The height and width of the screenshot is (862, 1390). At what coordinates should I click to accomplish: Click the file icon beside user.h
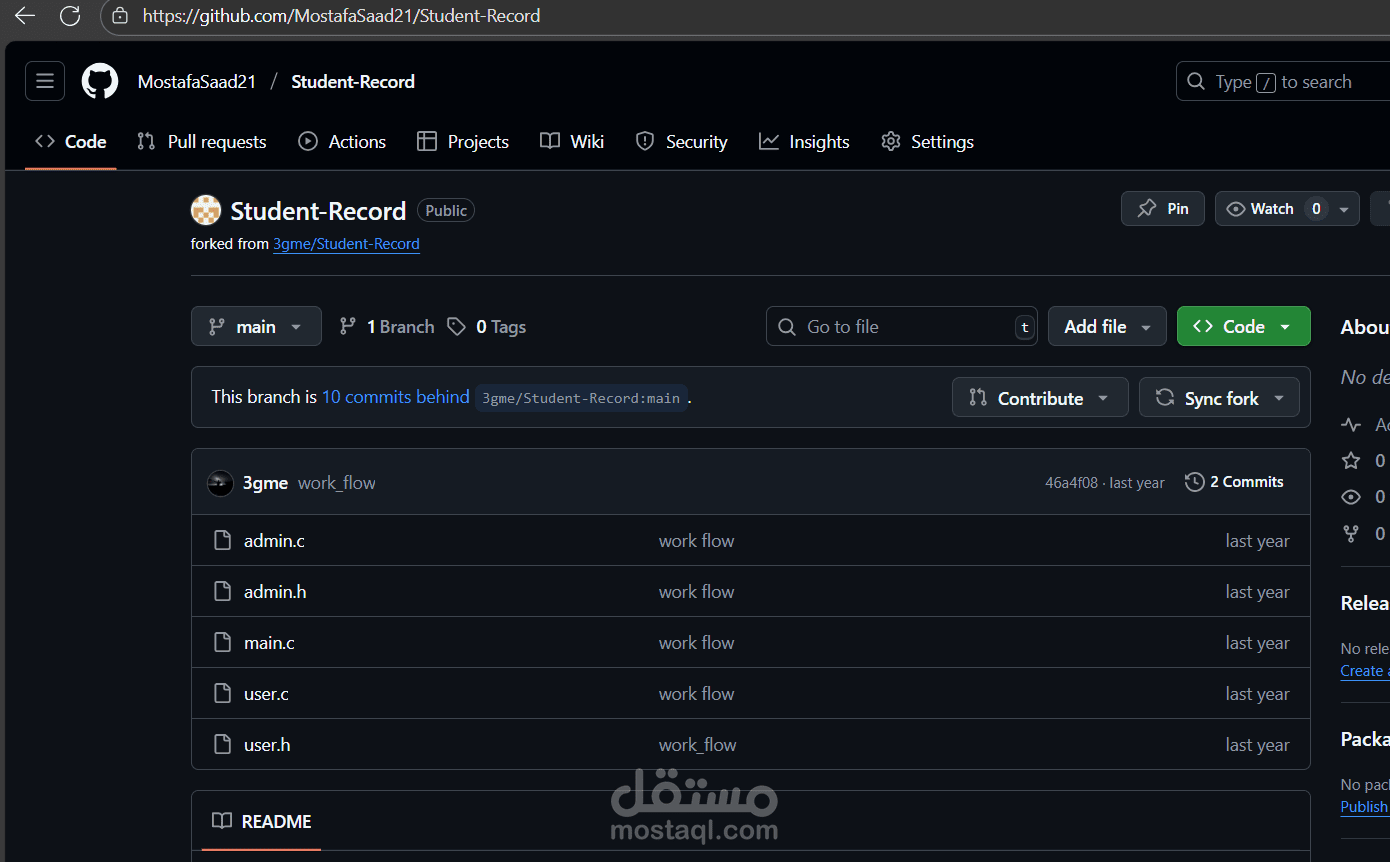pyautogui.click(x=223, y=745)
